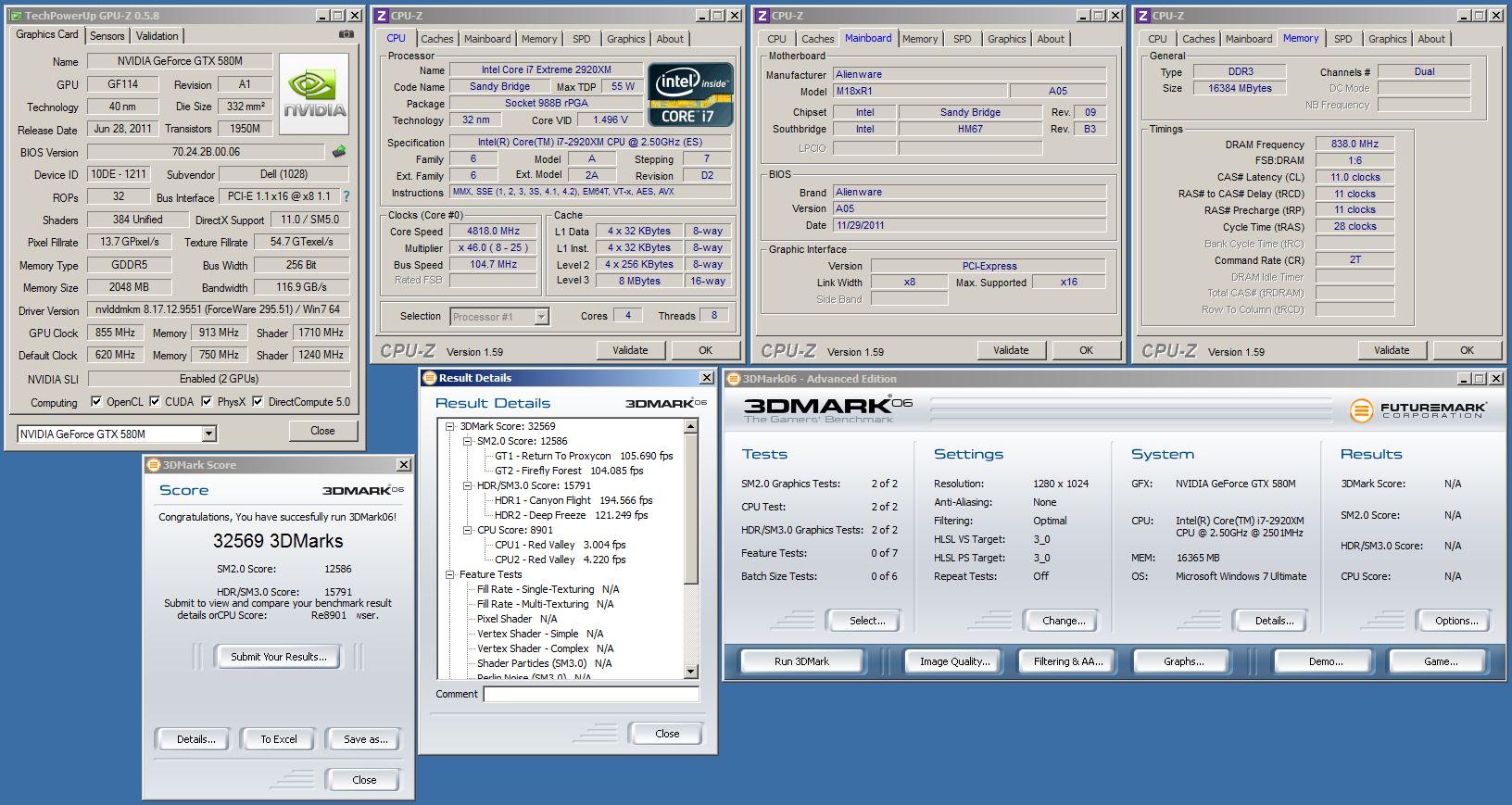The height and width of the screenshot is (805, 1512).
Task: Collapse the Feature Tests tree node
Action: (x=450, y=574)
